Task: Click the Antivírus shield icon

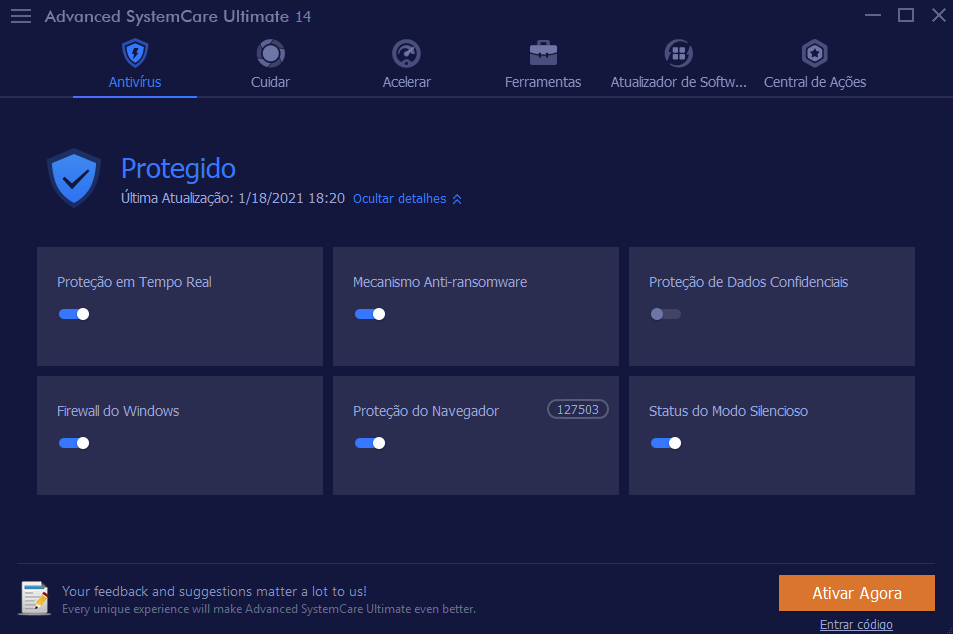Action: coord(135,53)
